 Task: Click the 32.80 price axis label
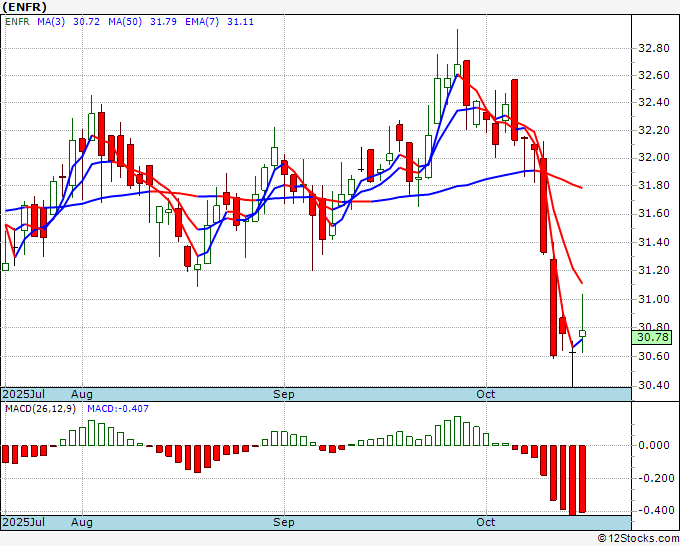pyautogui.click(x=654, y=48)
